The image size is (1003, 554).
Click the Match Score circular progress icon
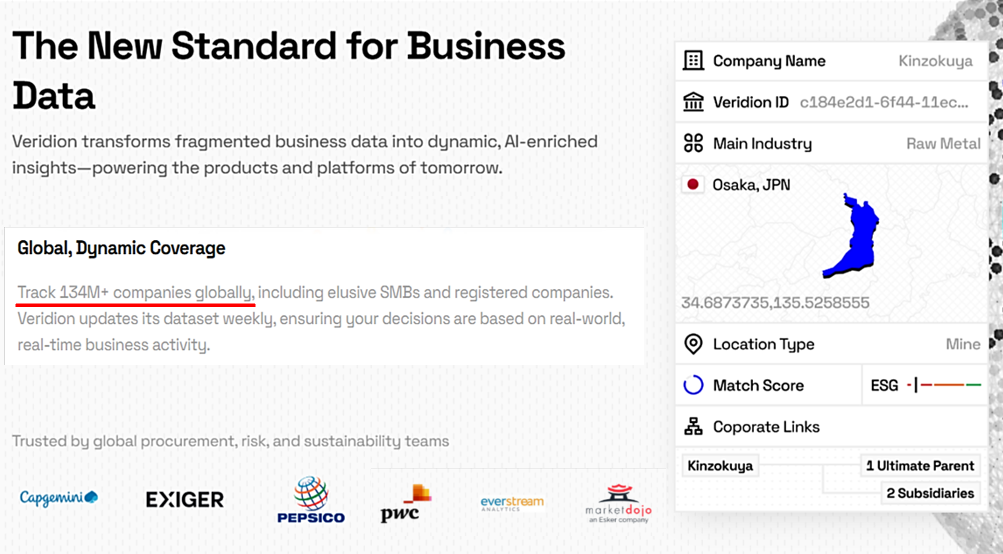(x=693, y=385)
